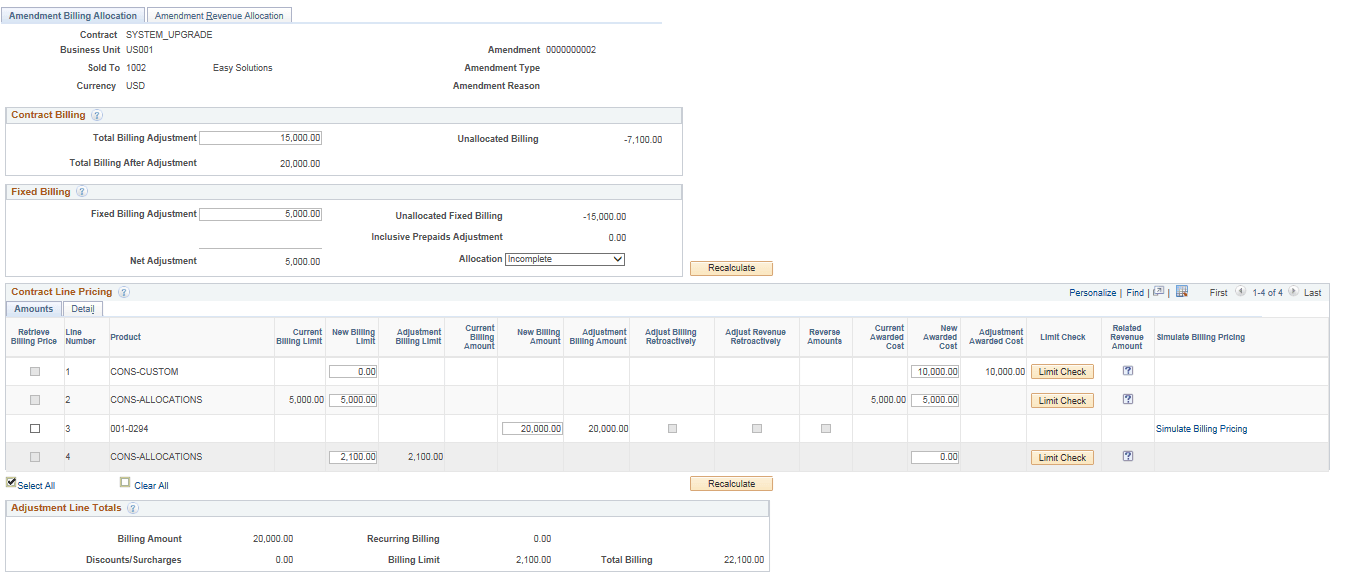This screenshot has width=1356, height=580.
Task: Jump to the last contract line page
Action: pos(1313,292)
